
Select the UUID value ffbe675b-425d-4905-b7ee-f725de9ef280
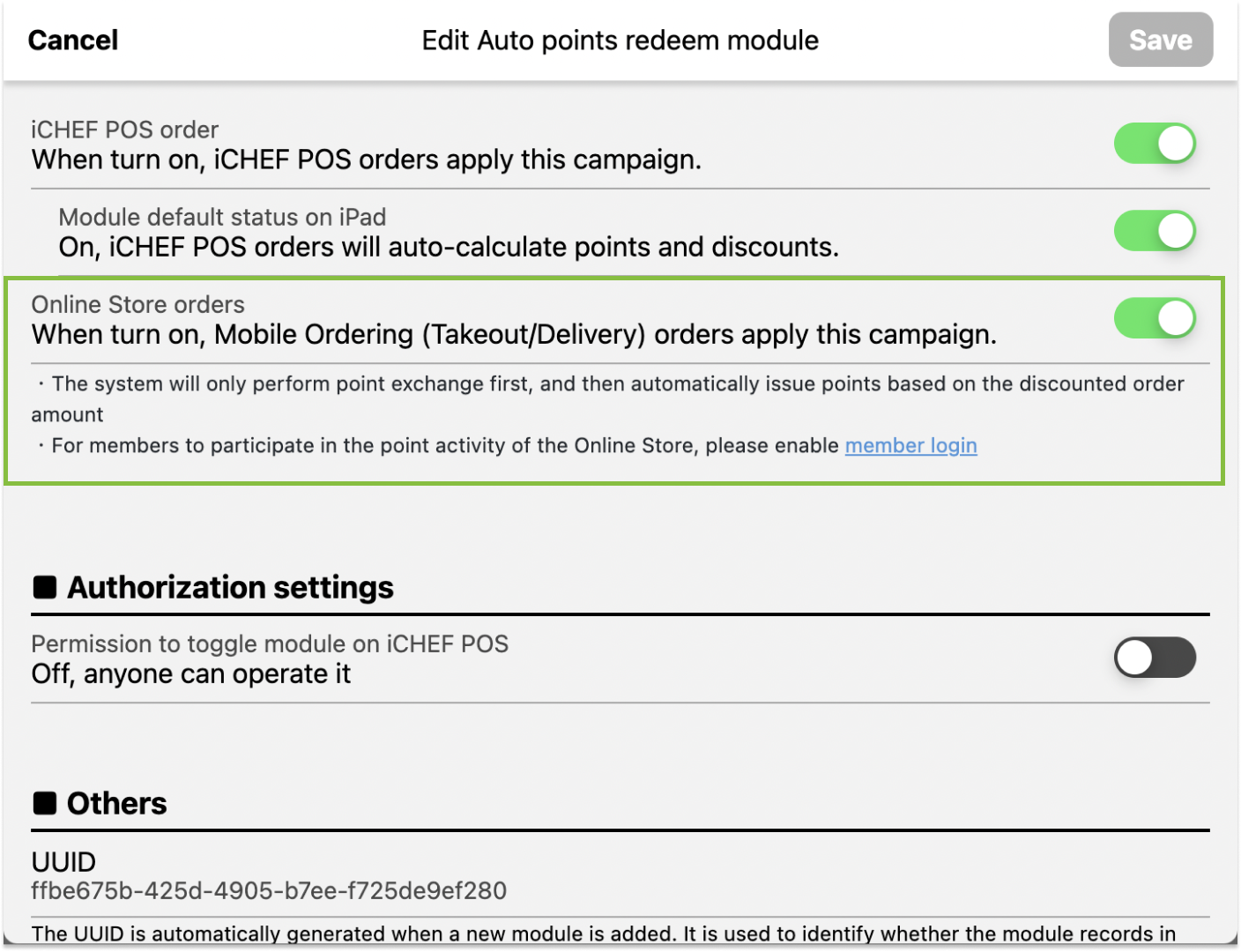[x=269, y=891]
